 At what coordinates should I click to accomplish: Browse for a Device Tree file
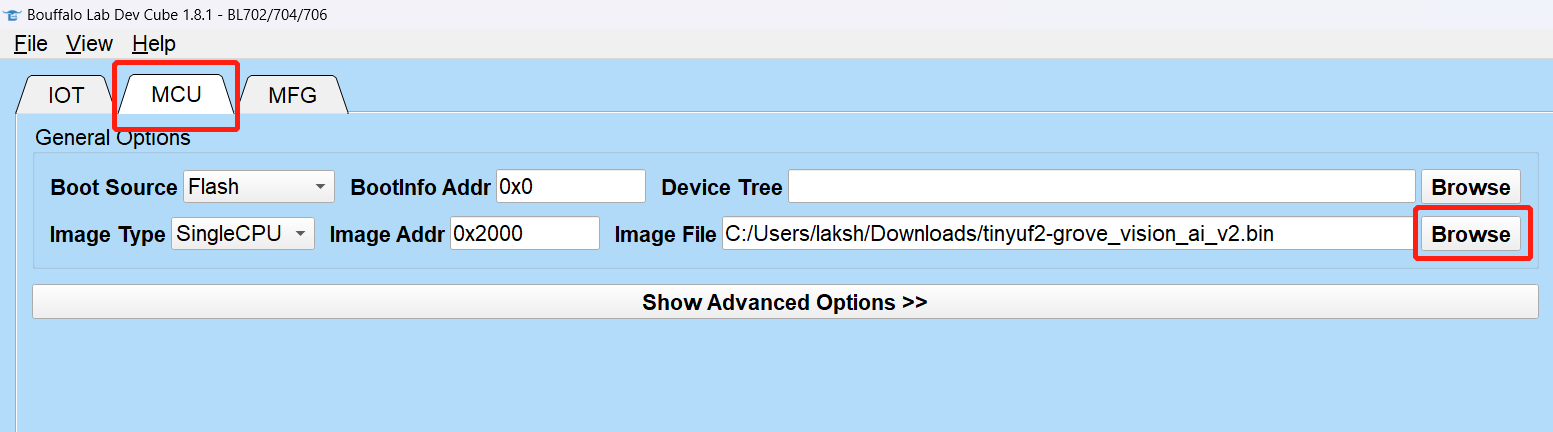[x=1471, y=187]
